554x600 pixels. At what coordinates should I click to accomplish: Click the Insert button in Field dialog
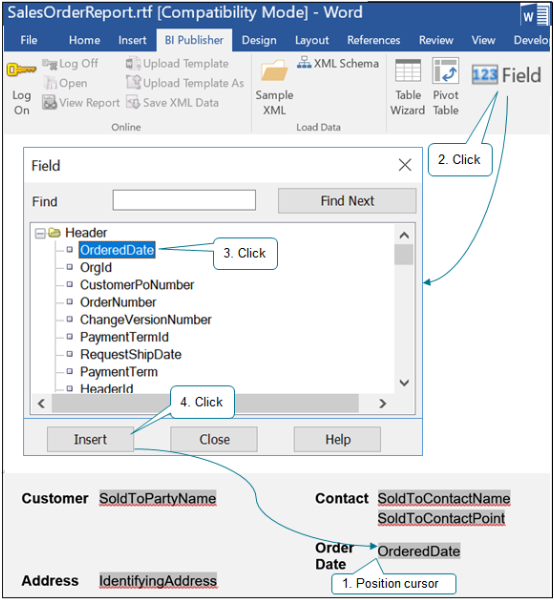(x=90, y=439)
